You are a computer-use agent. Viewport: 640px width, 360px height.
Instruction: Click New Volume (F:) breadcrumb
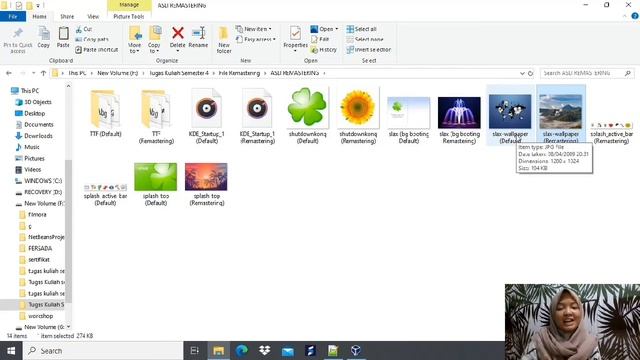[x=118, y=73]
